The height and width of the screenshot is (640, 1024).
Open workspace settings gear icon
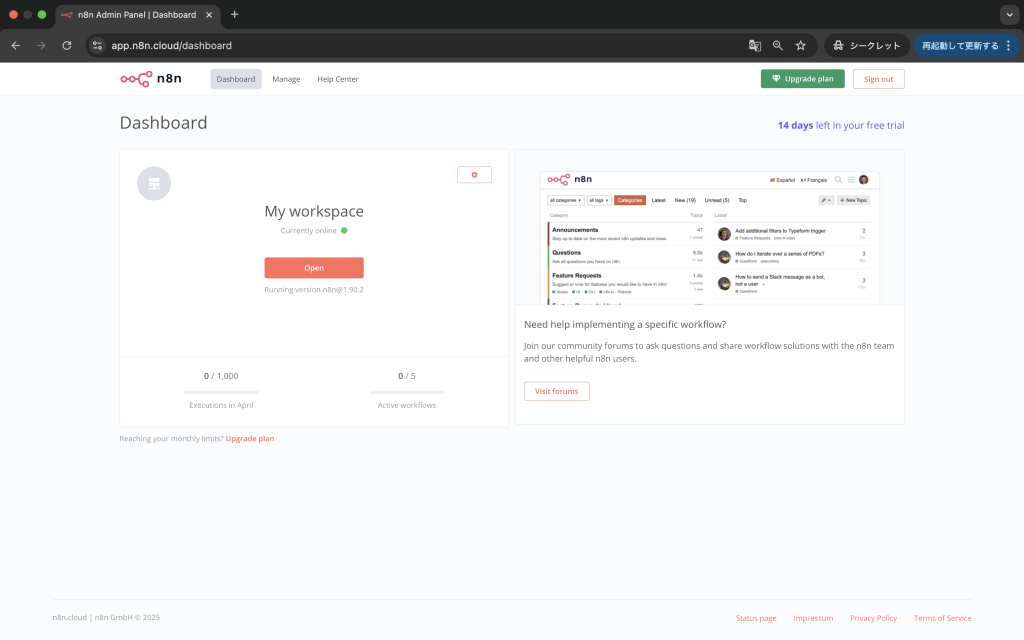pyautogui.click(x=474, y=175)
